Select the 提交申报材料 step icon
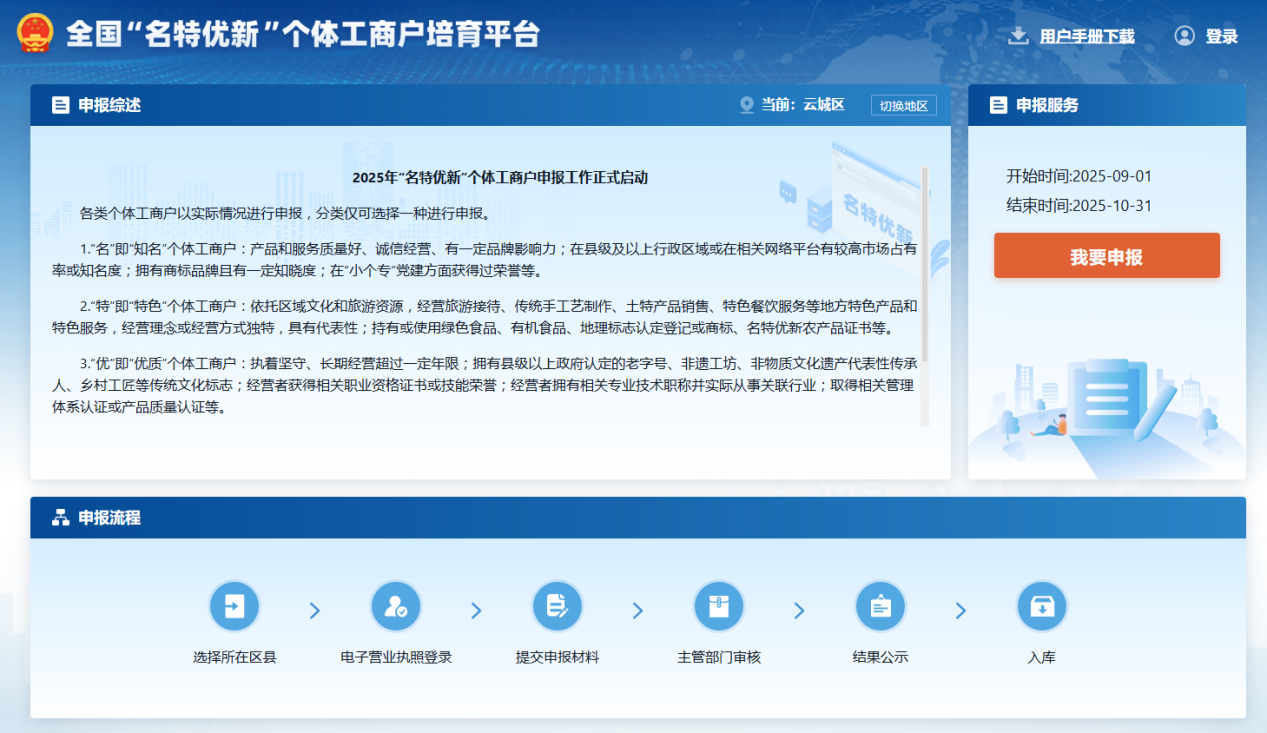Image resolution: width=1267 pixels, height=733 pixels. [557, 606]
